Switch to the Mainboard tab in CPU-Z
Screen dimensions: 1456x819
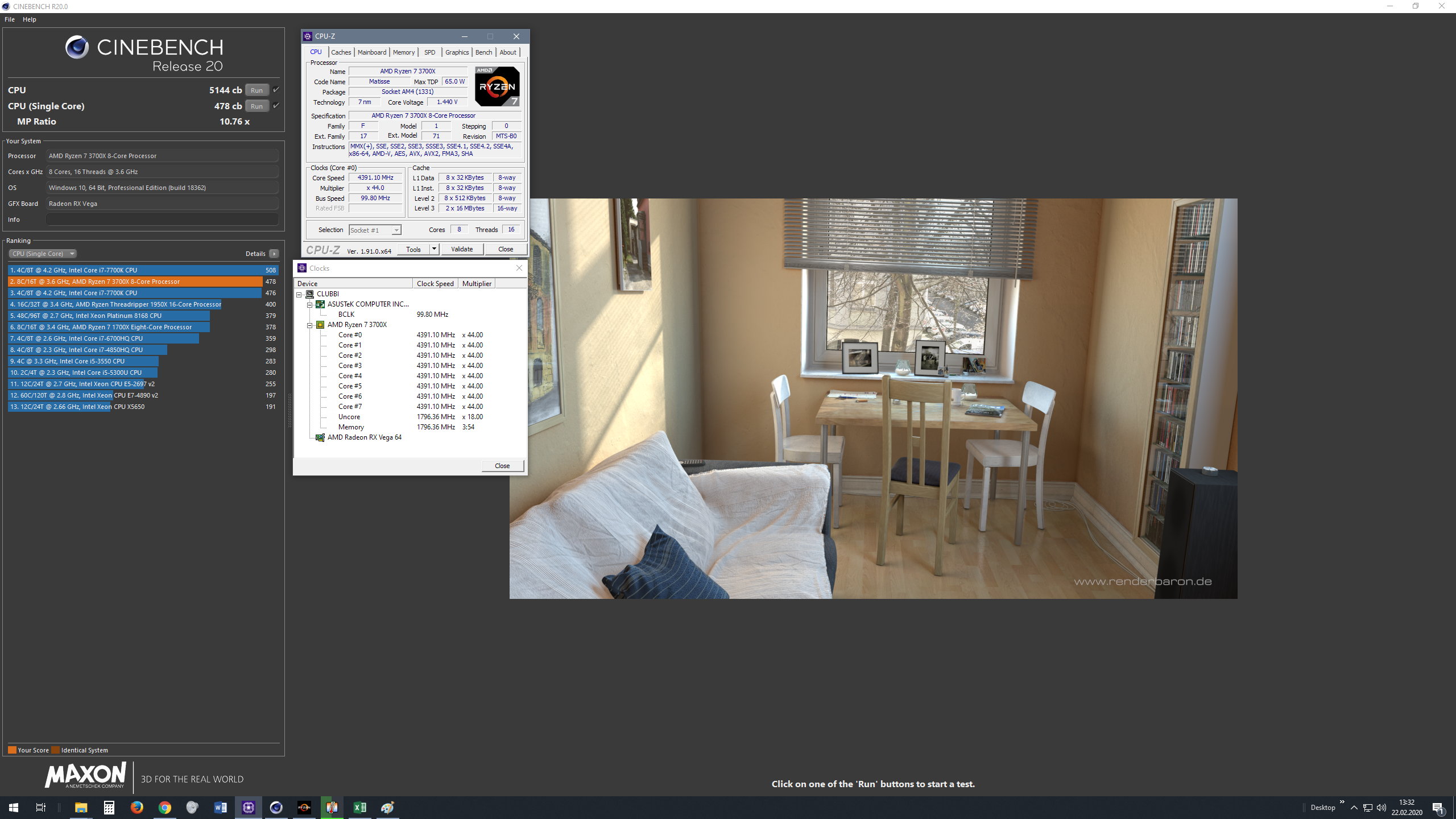click(372, 52)
